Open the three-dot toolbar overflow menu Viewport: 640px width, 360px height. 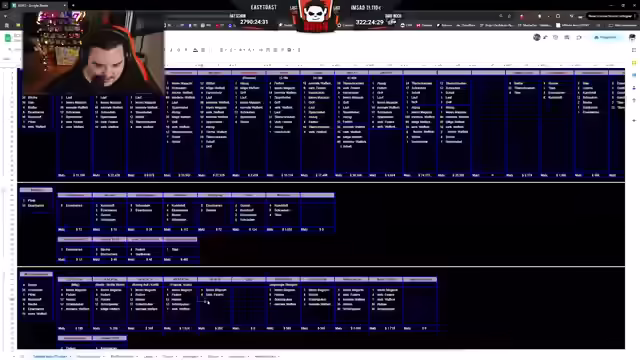299,50
